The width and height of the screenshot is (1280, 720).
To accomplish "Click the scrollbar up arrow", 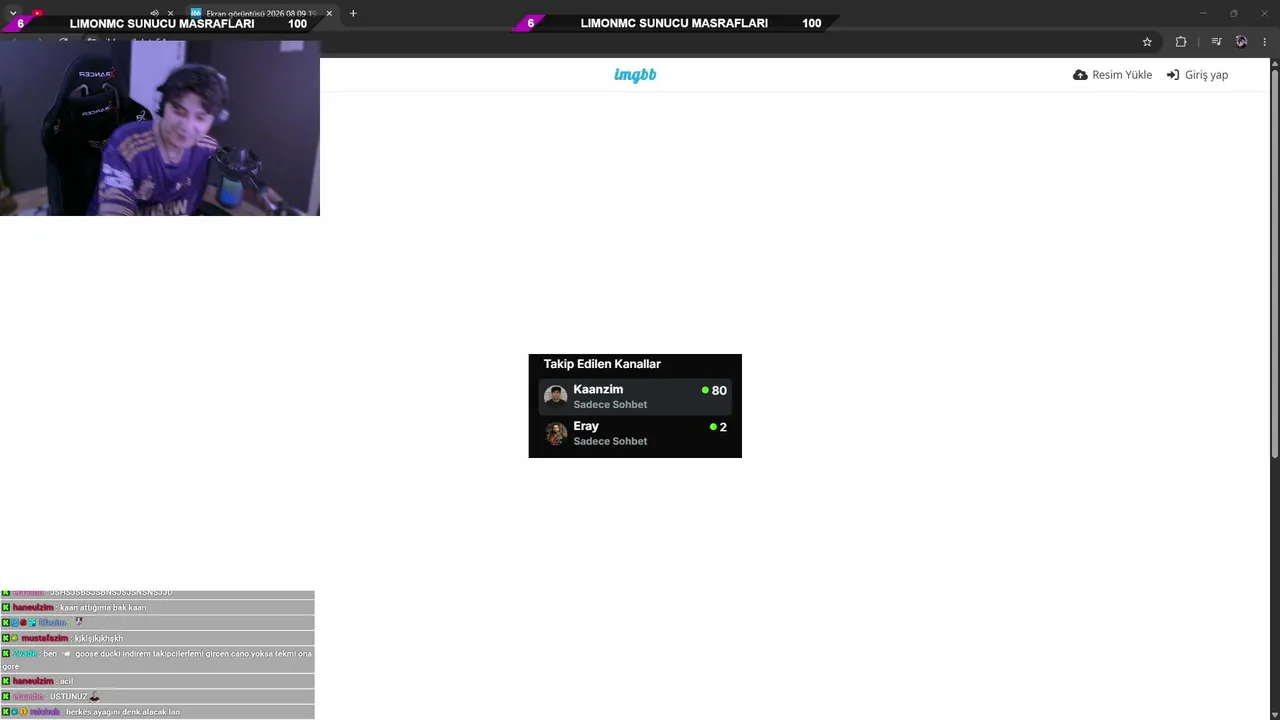I will (1274, 63).
